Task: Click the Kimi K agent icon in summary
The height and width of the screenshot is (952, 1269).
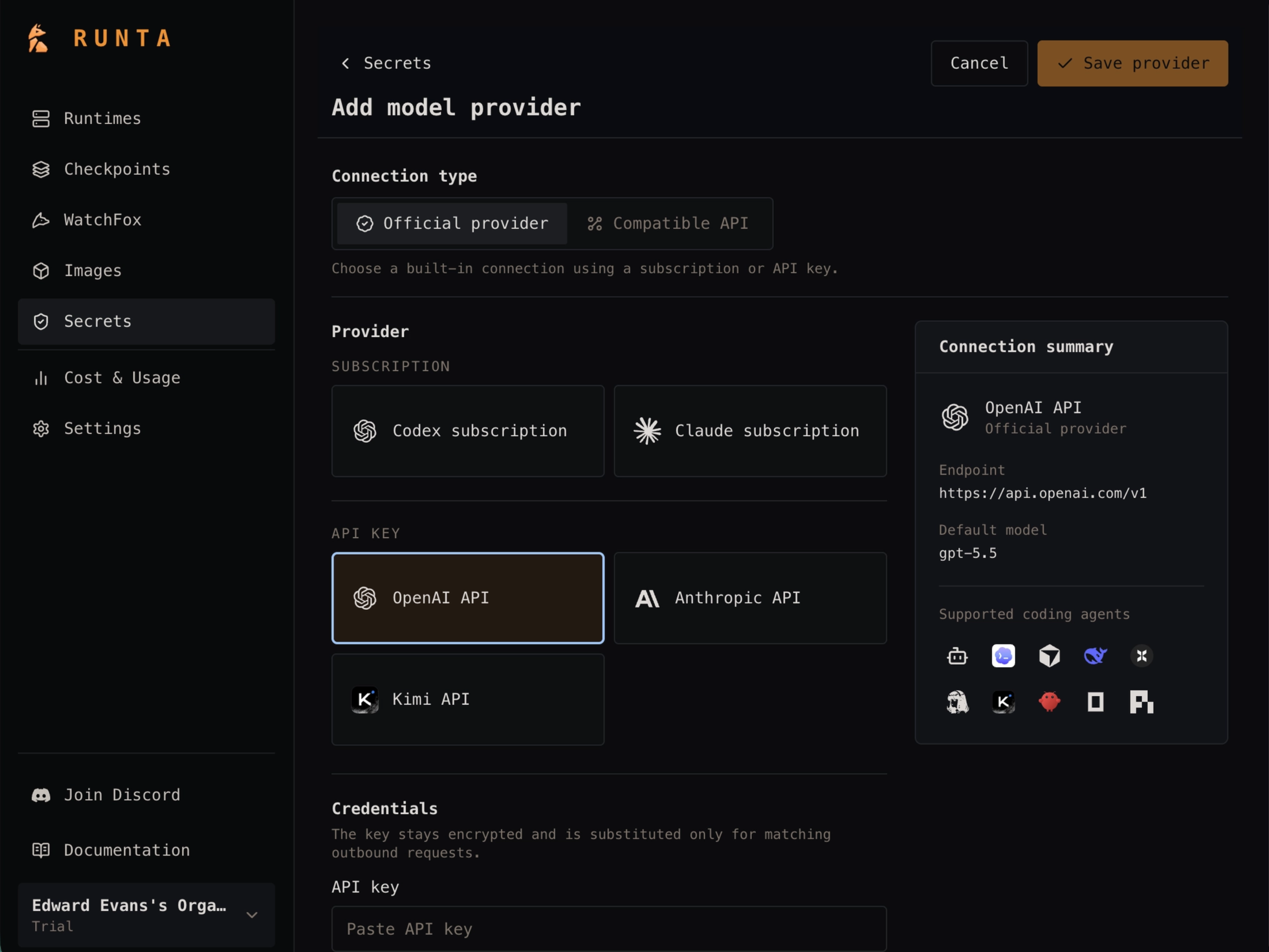Action: (1003, 702)
